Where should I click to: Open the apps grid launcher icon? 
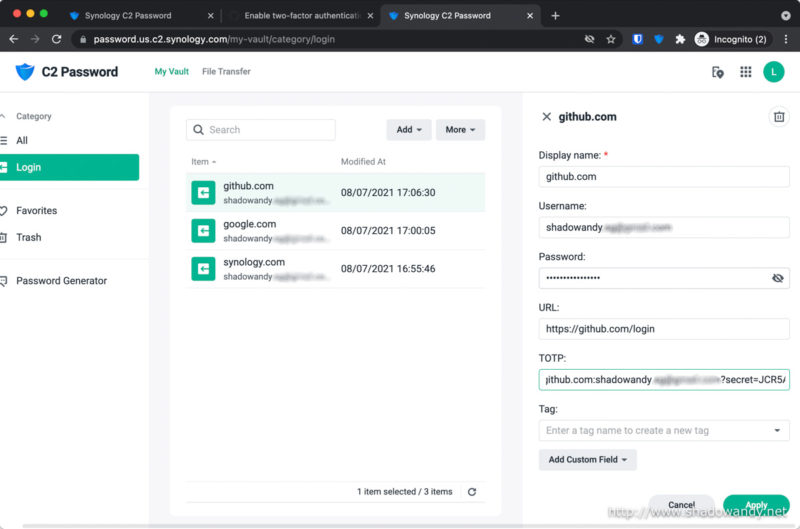[x=745, y=72]
